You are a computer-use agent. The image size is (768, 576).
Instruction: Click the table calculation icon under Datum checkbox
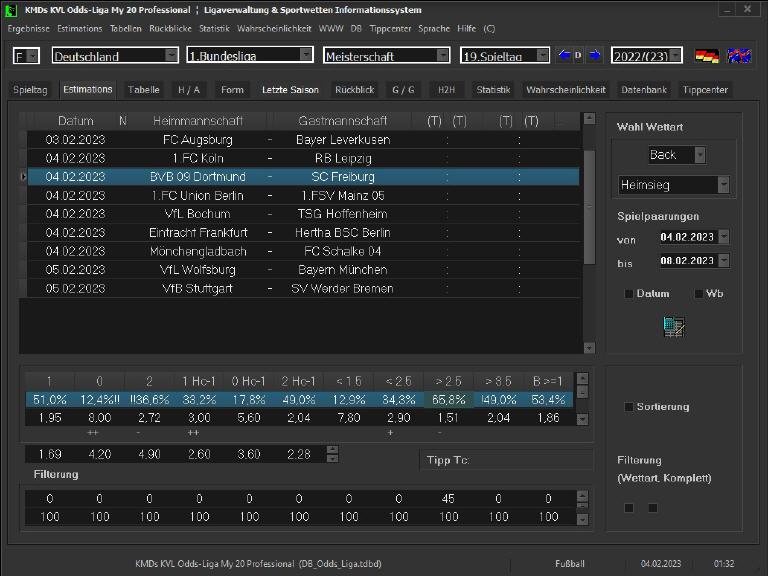tap(673, 327)
